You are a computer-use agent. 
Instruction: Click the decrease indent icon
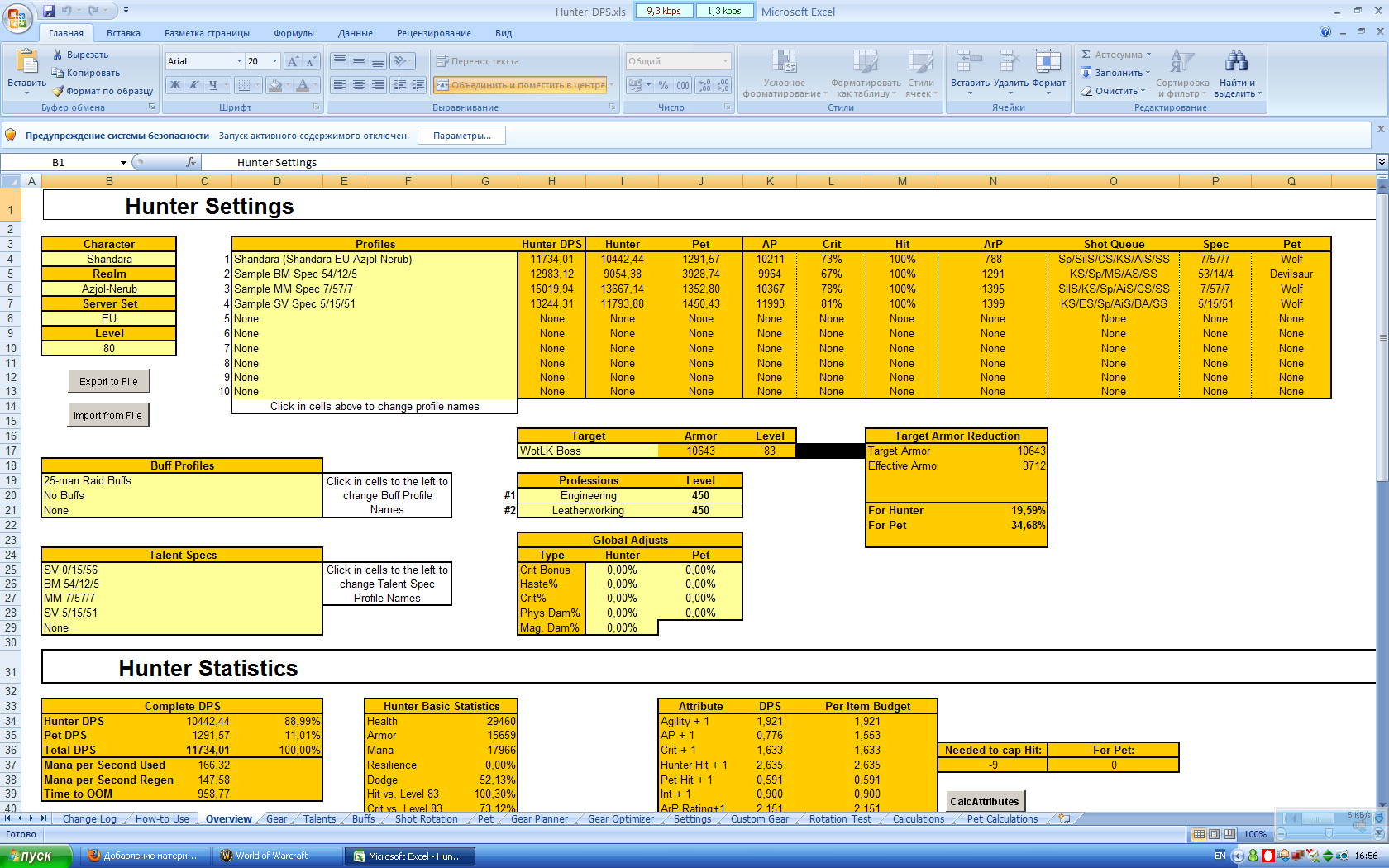point(399,85)
